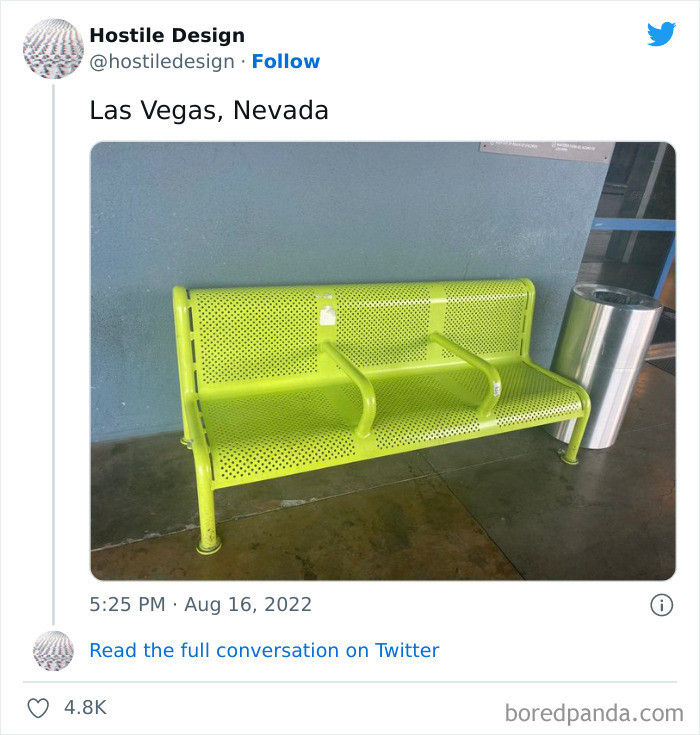Image resolution: width=700 pixels, height=735 pixels.
Task: Read the full conversation on Twitter
Action: point(264,650)
